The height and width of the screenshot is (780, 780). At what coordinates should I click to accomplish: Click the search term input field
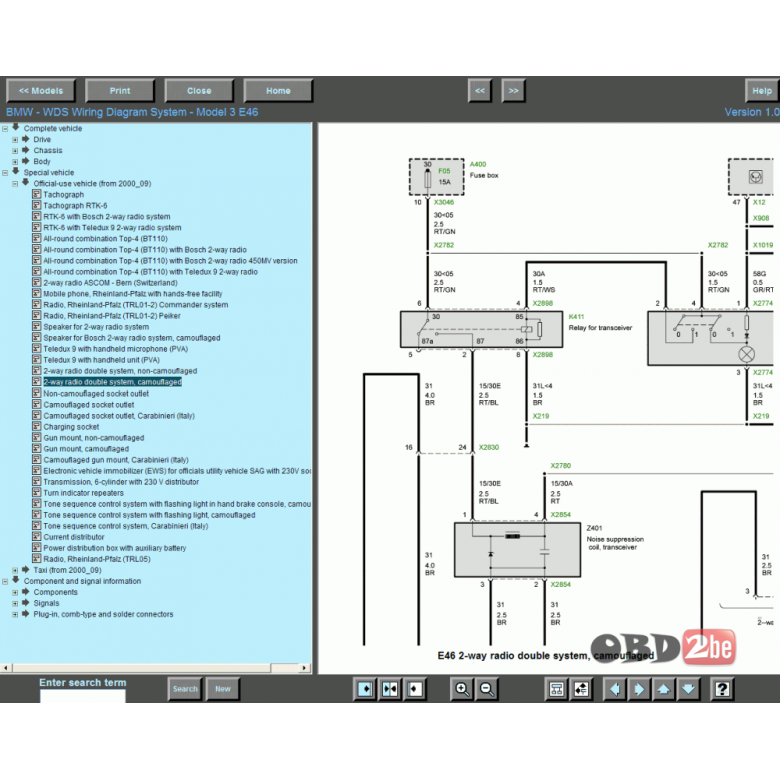pyautogui.click(x=83, y=696)
